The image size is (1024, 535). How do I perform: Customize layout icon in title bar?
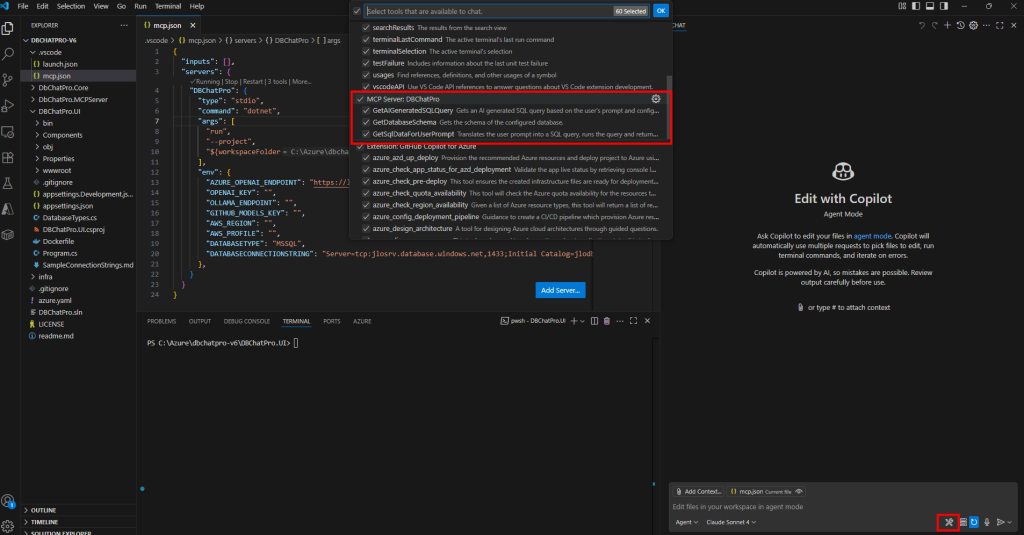coord(902,6)
